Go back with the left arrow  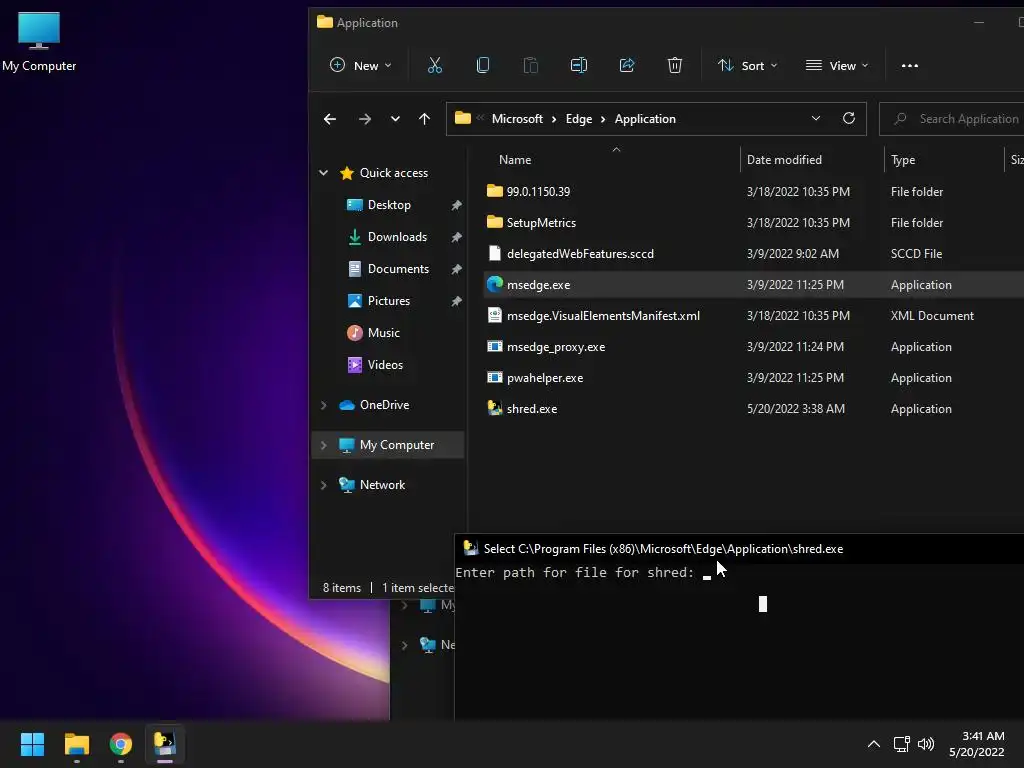pyautogui.click(x=330, y=119)
